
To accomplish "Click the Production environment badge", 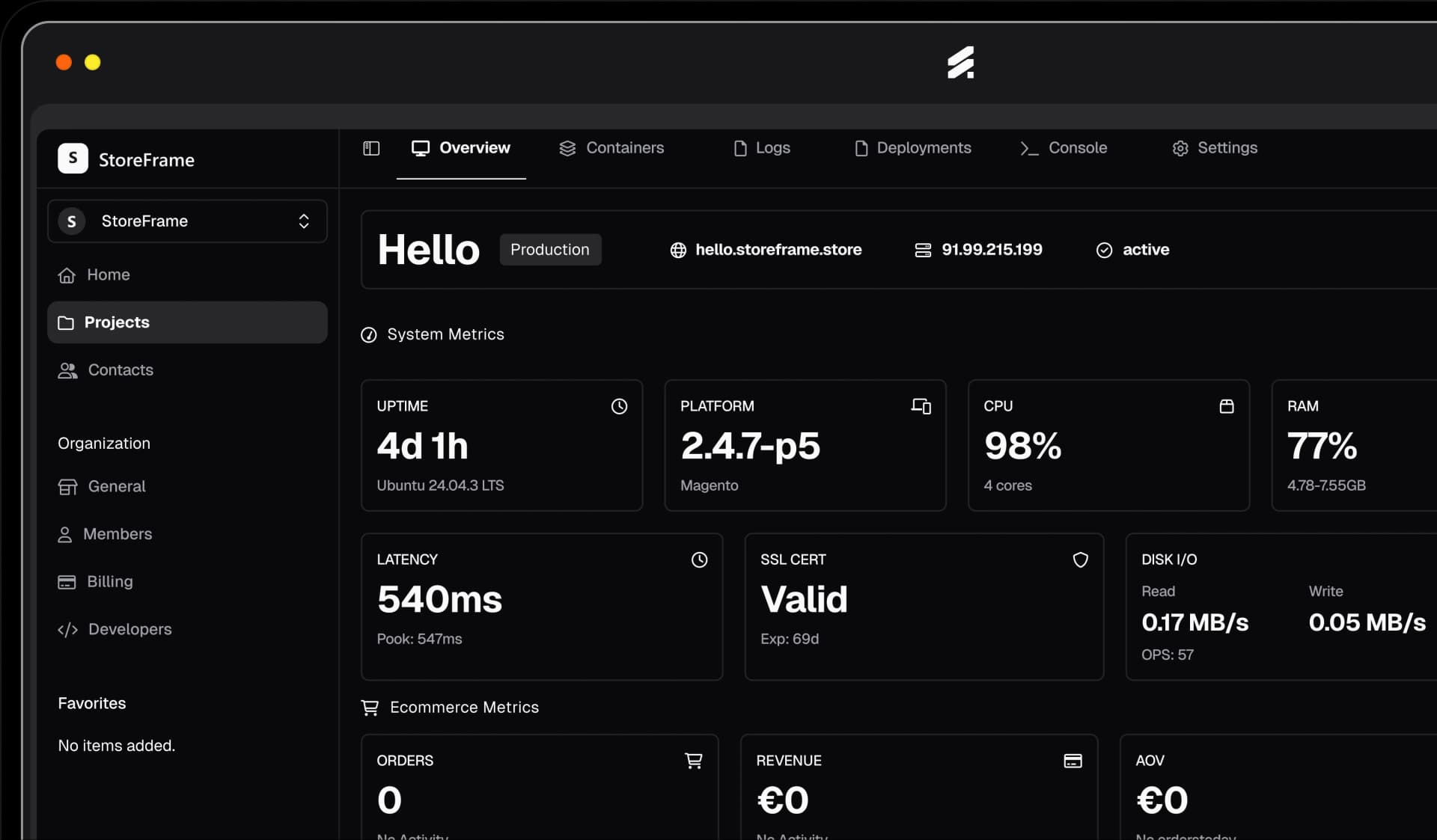I will (x=550, y=250).
